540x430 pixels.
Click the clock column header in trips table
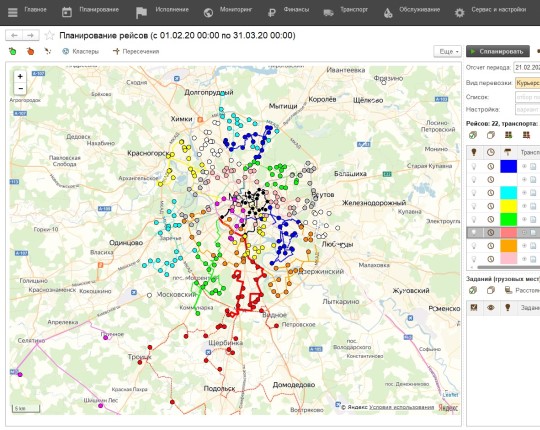[491, 152]
